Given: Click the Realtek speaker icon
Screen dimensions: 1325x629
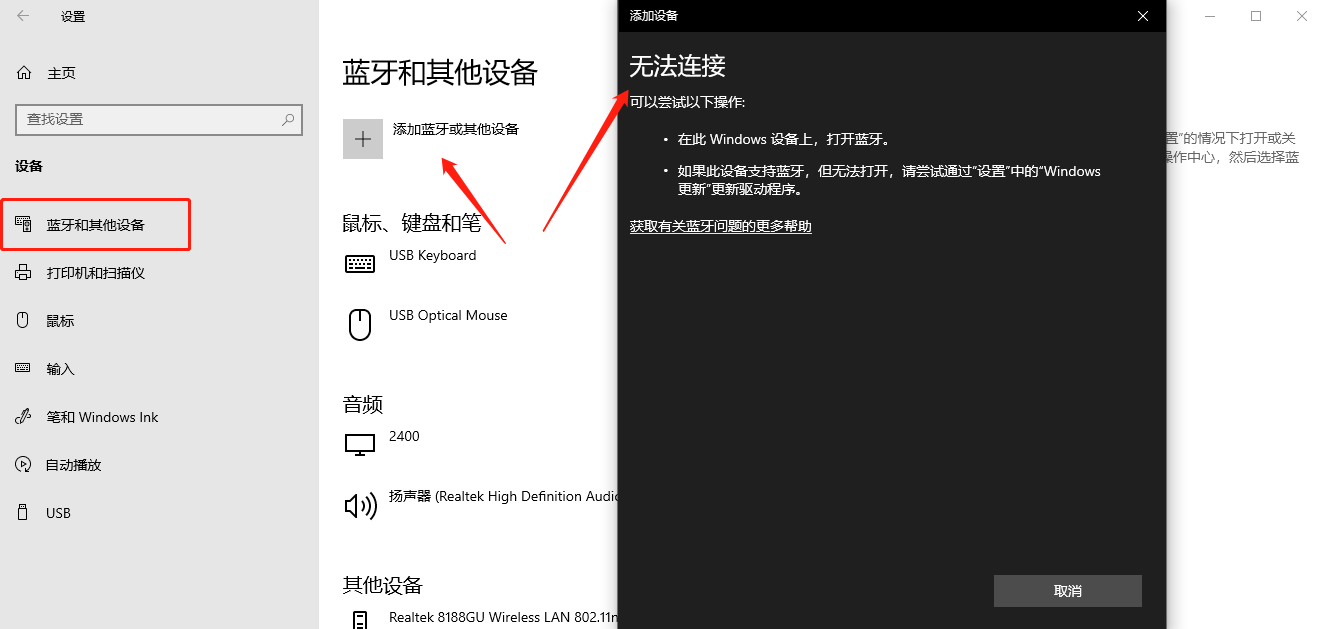Looking at the screenshot, I should coord(360,505).
